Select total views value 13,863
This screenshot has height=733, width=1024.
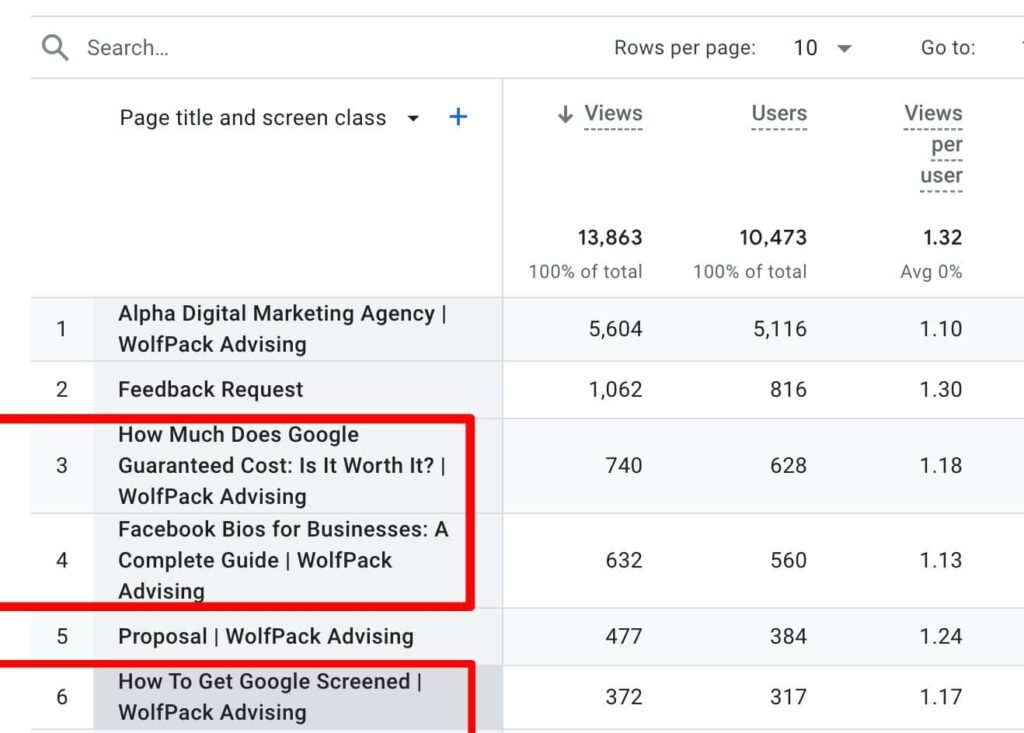click(610, 238)
